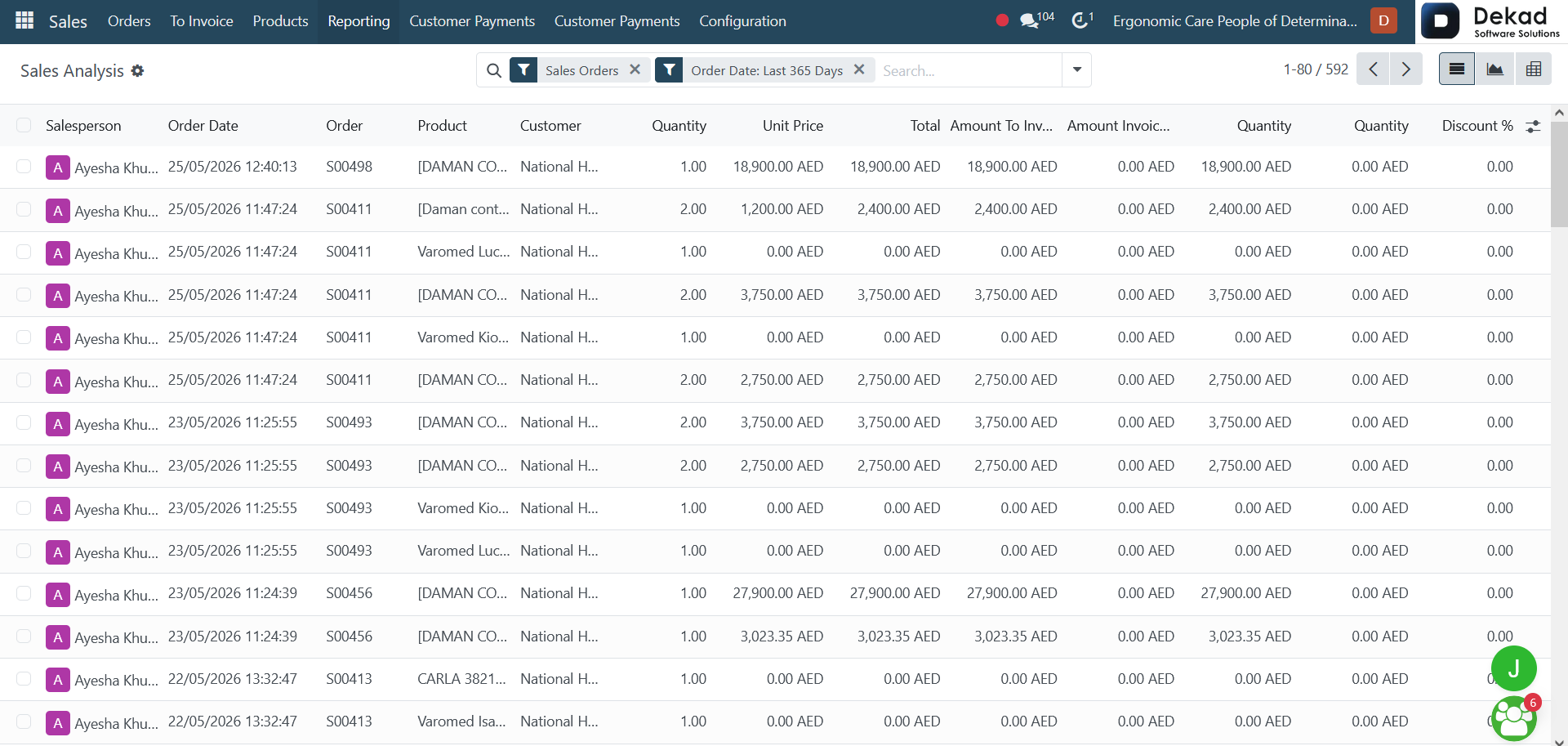This screenshot has height=746, width=1568.
Task: Open the apps grid home menu
Action: coord(24,20)
